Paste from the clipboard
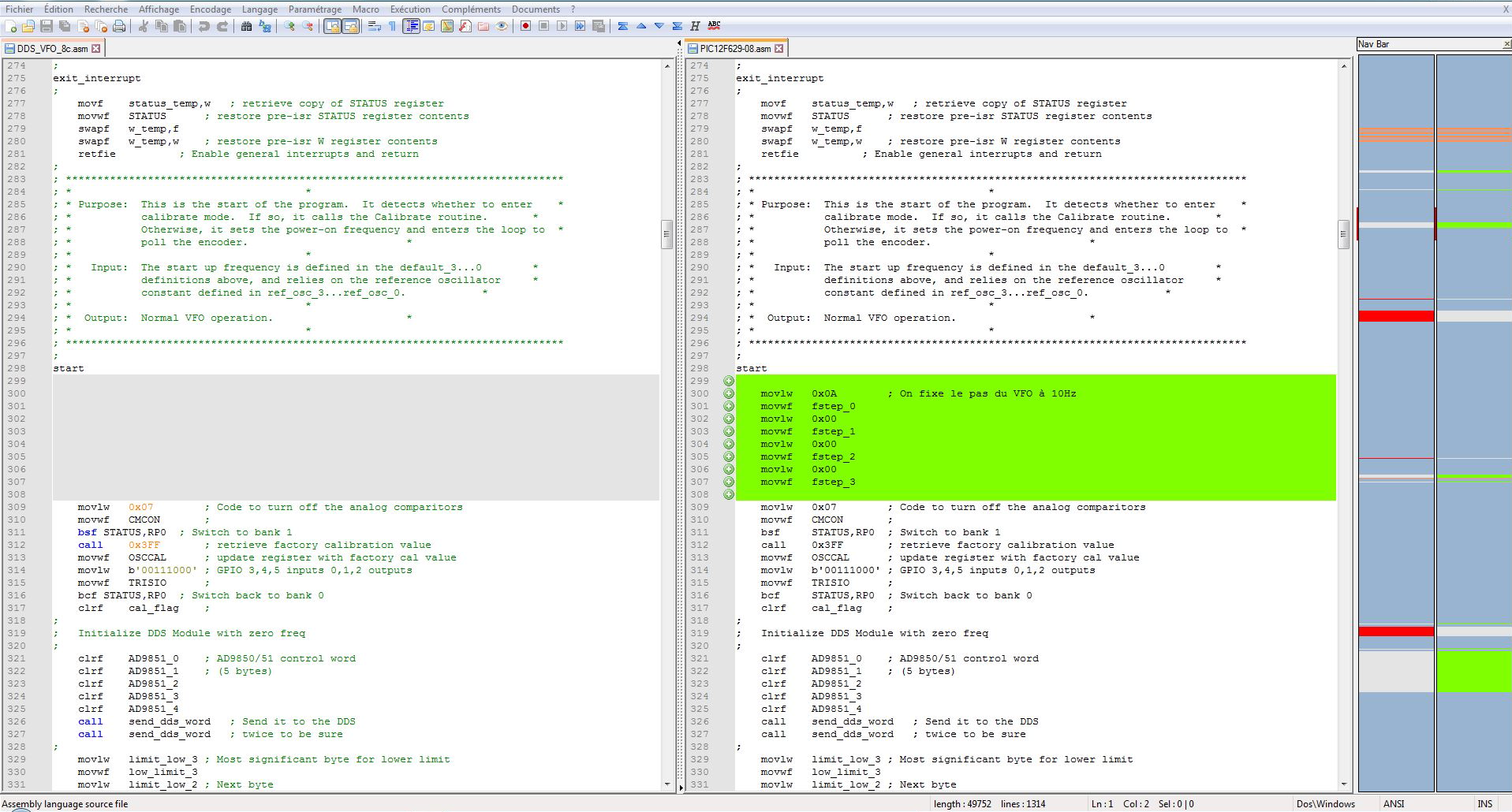The height and width of the screenshot is (812, 1512). 180,26
